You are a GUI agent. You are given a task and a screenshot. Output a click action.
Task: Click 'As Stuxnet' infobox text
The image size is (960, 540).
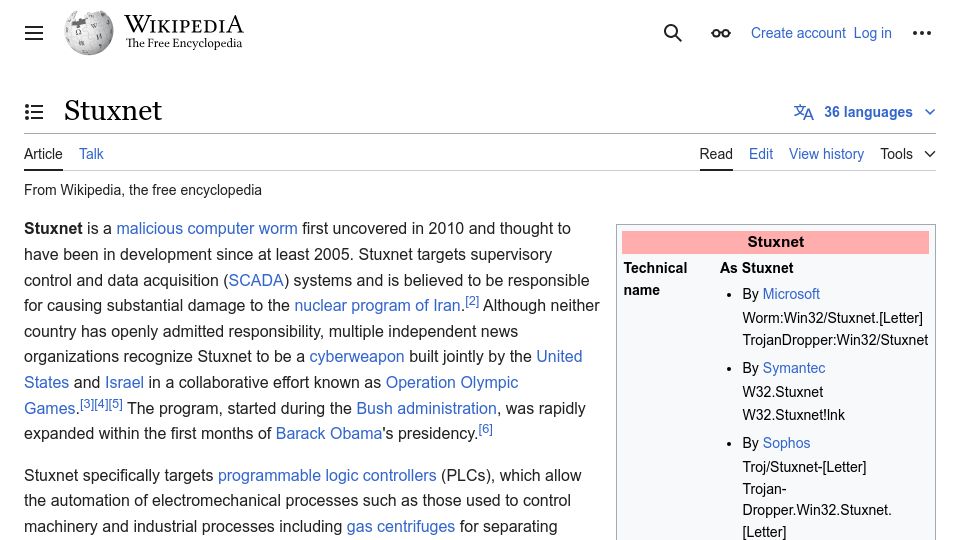(x=756, y=268)
